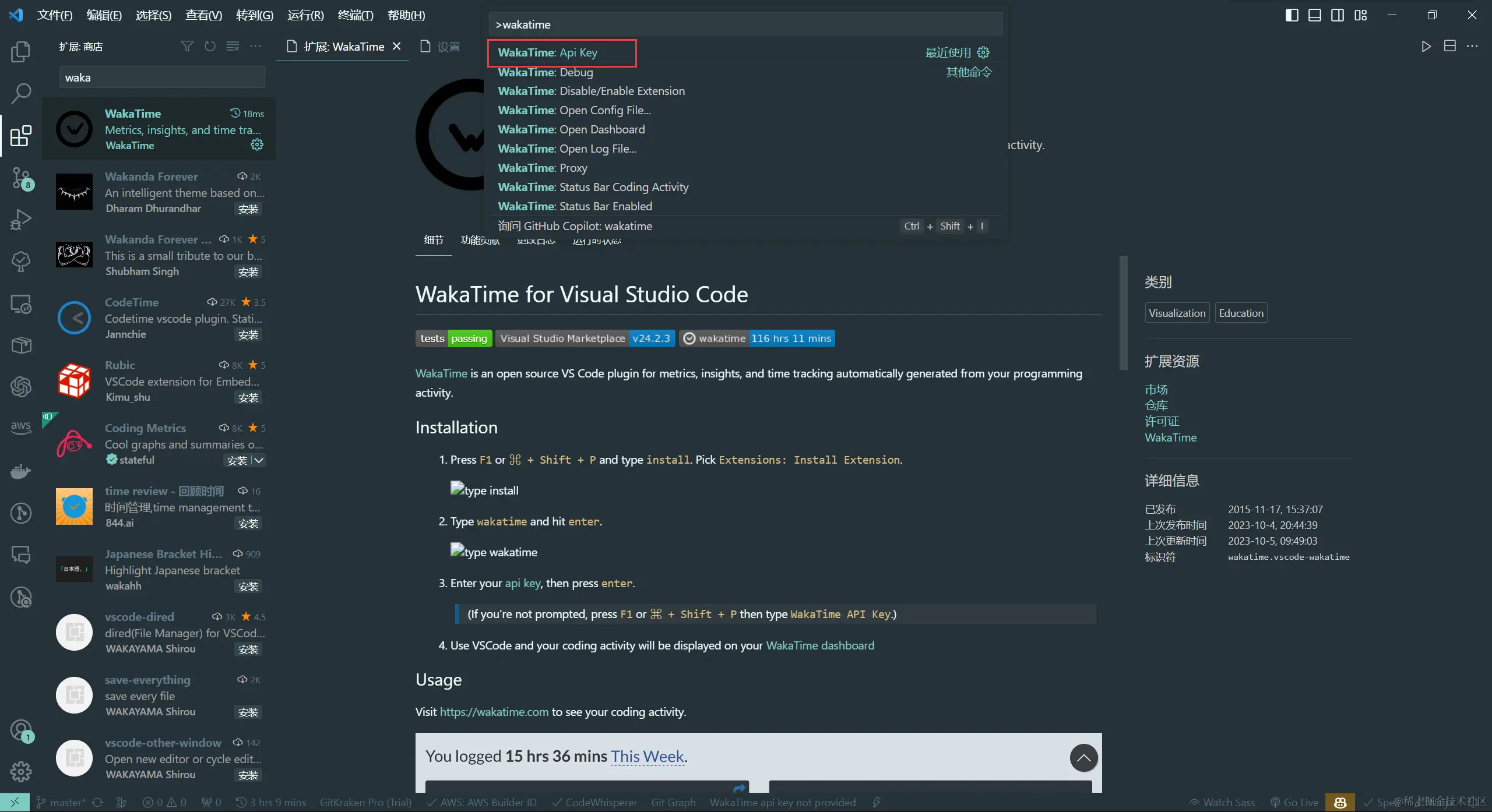Click the Copilot icon in status bar
Viewport: 1492px width, 812px height.
click(x=1340, y=802)
